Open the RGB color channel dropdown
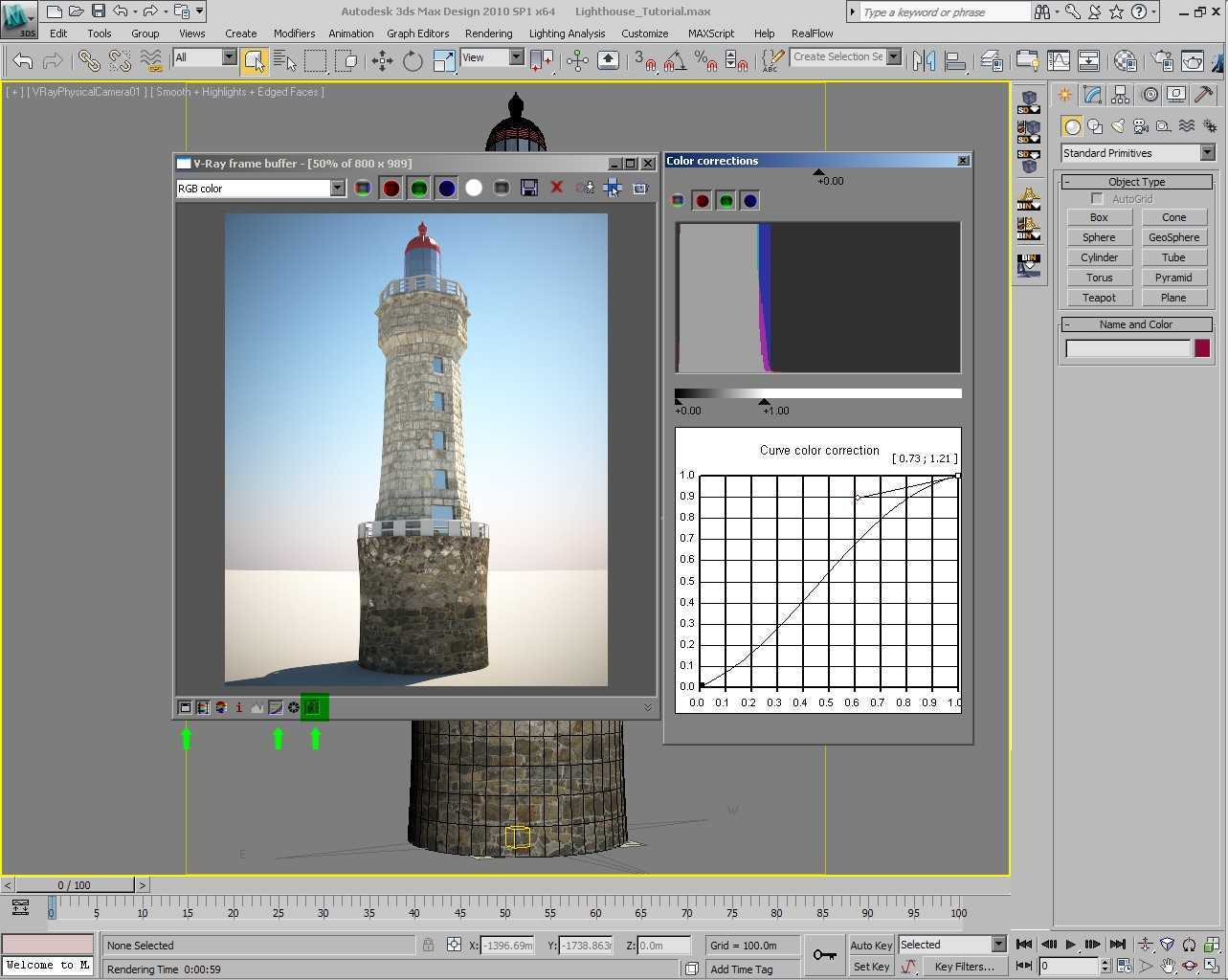 (337, 189)
